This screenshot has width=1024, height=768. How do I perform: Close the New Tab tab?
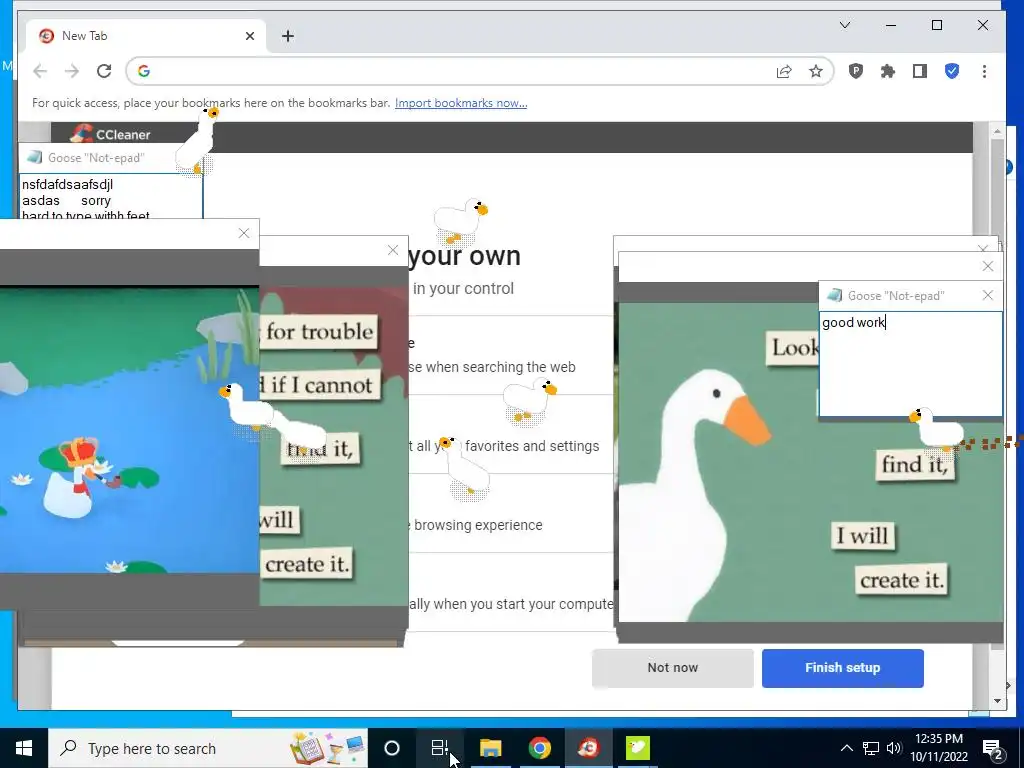point(249,36)
